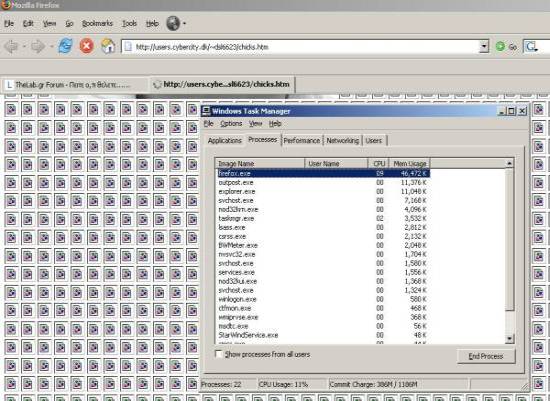Click the process list scrollbar down arrow

pos(509,338)
